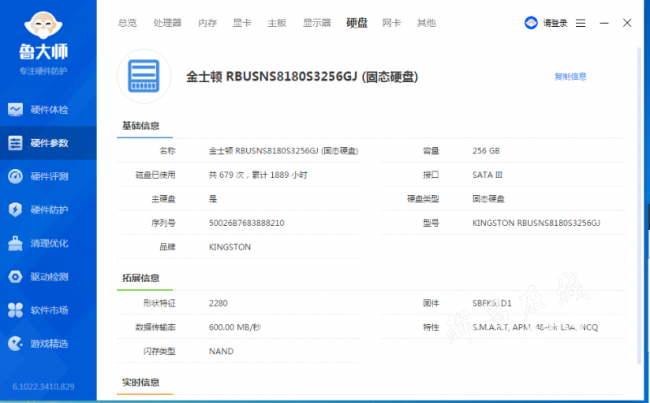650x403 pixels.
Task: Click usage value 共 679 次 累计 1889 小时
Action: (258, 175)
